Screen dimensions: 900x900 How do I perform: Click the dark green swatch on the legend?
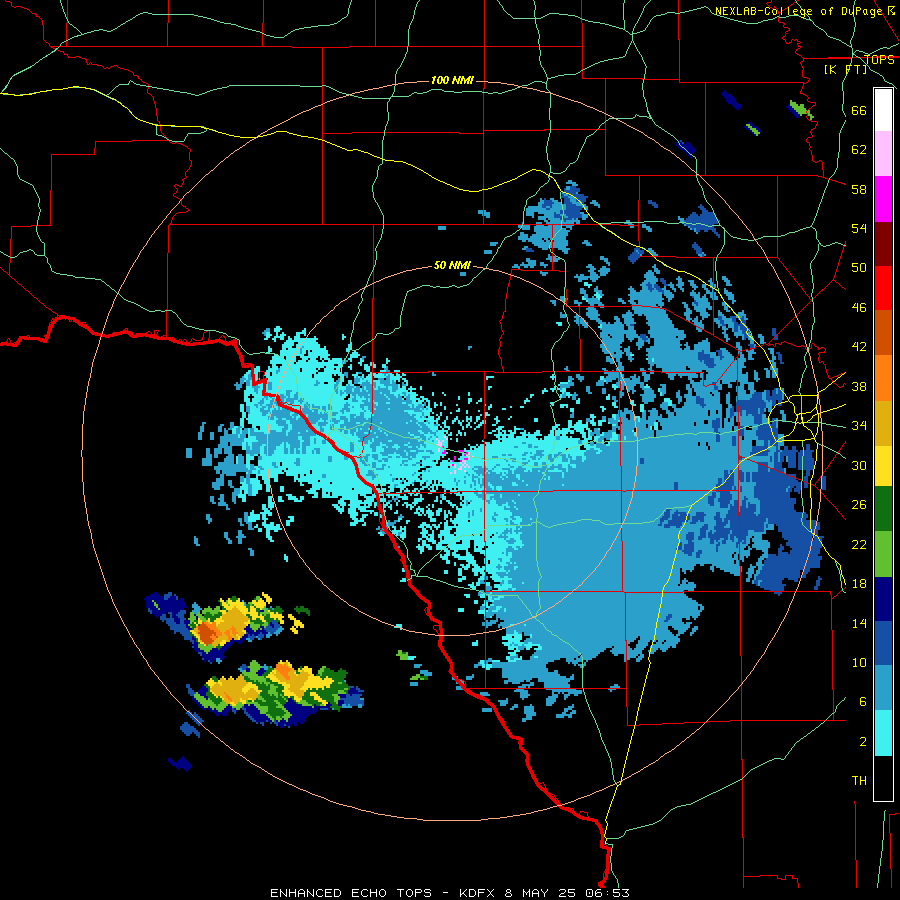pos(883,509)
